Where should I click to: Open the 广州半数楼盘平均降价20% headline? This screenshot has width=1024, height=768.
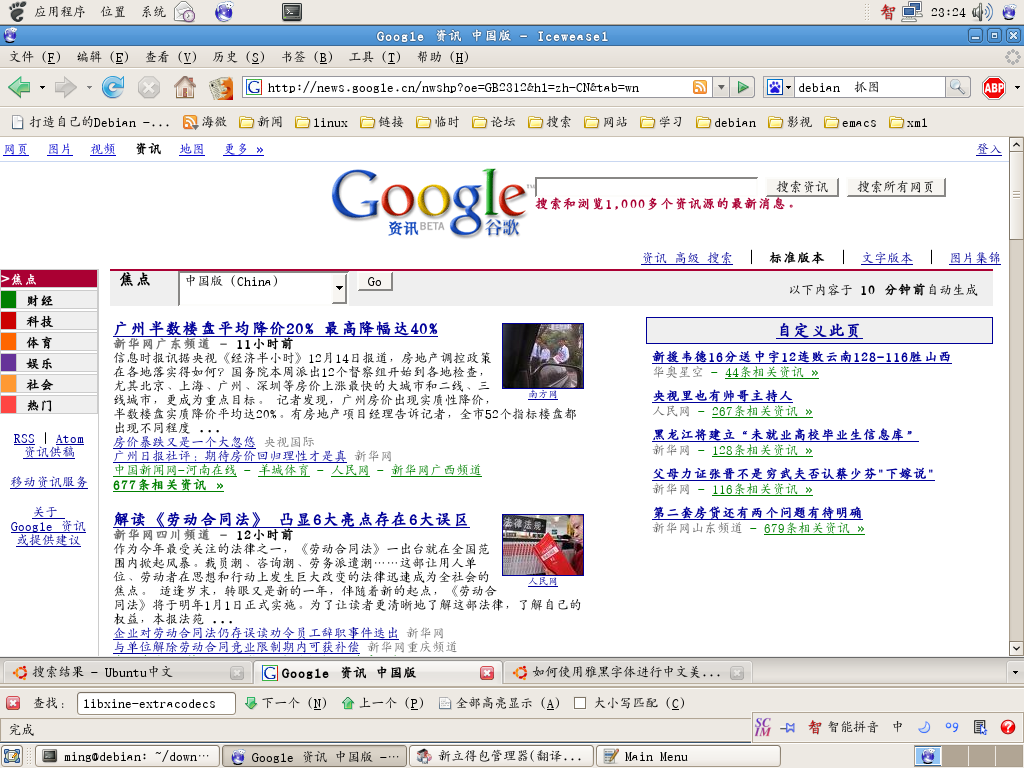click(276, 329)
